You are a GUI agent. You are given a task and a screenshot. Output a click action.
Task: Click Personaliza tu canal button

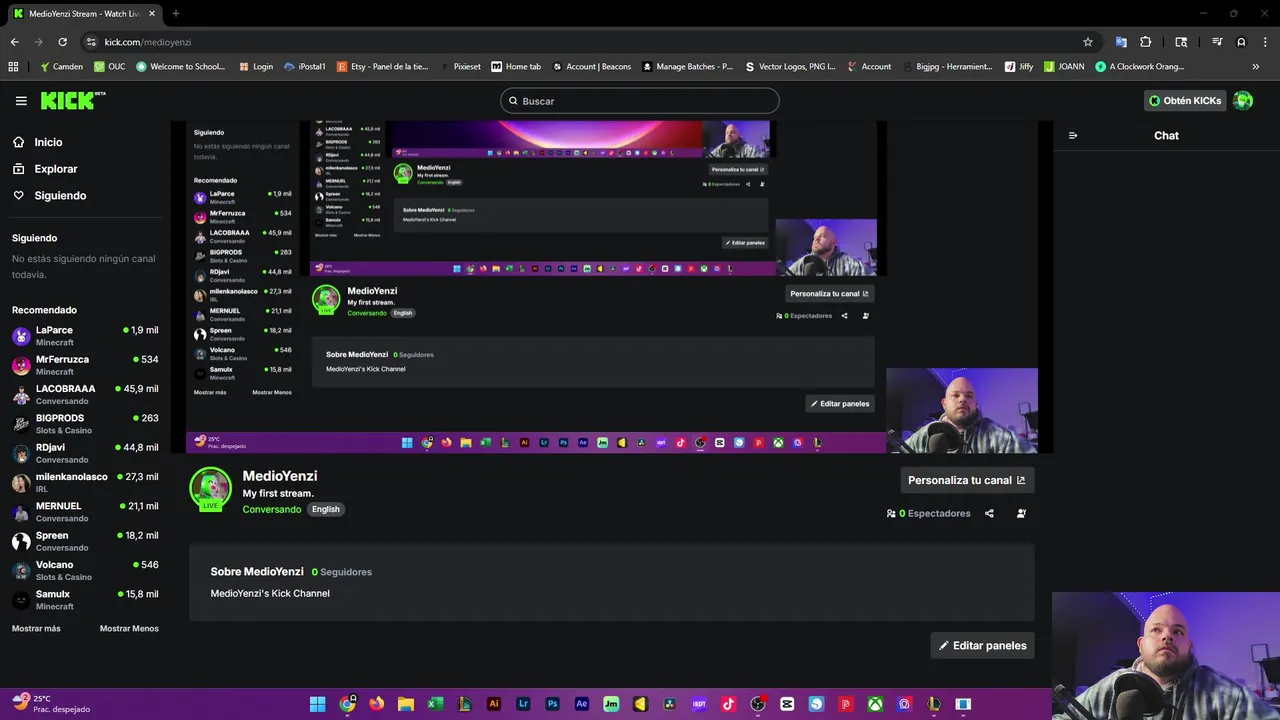pyautogui.click(x=966, y=480)
